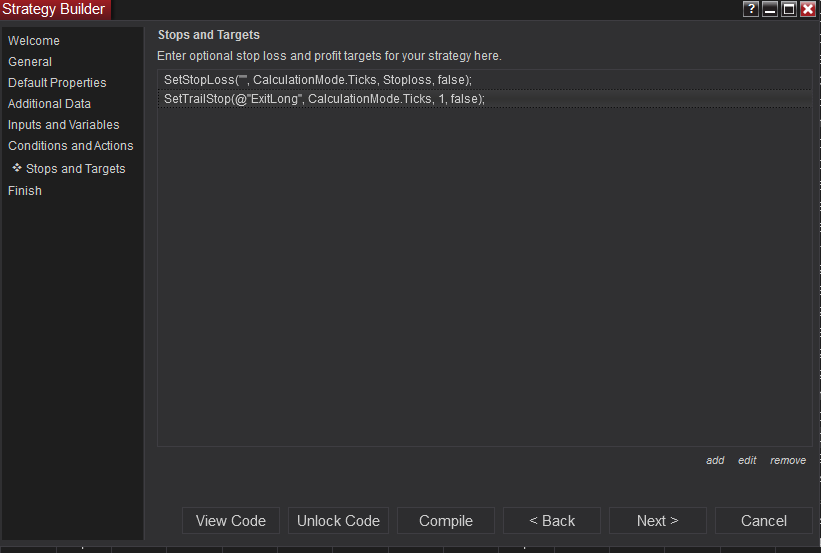The image size is (821, 553).
Task: Click the remove link
Action: click(x=788, y=461)
